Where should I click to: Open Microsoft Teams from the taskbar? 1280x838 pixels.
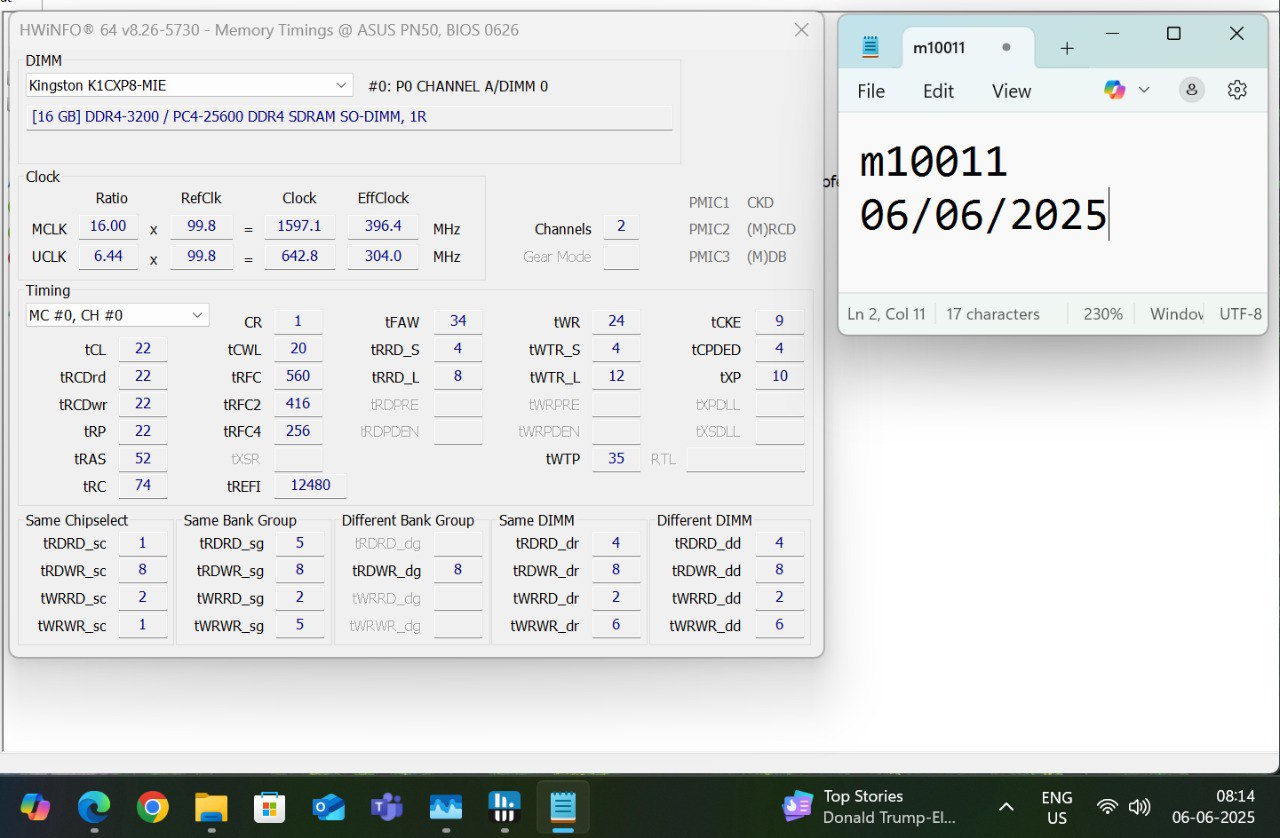point(387,806)
